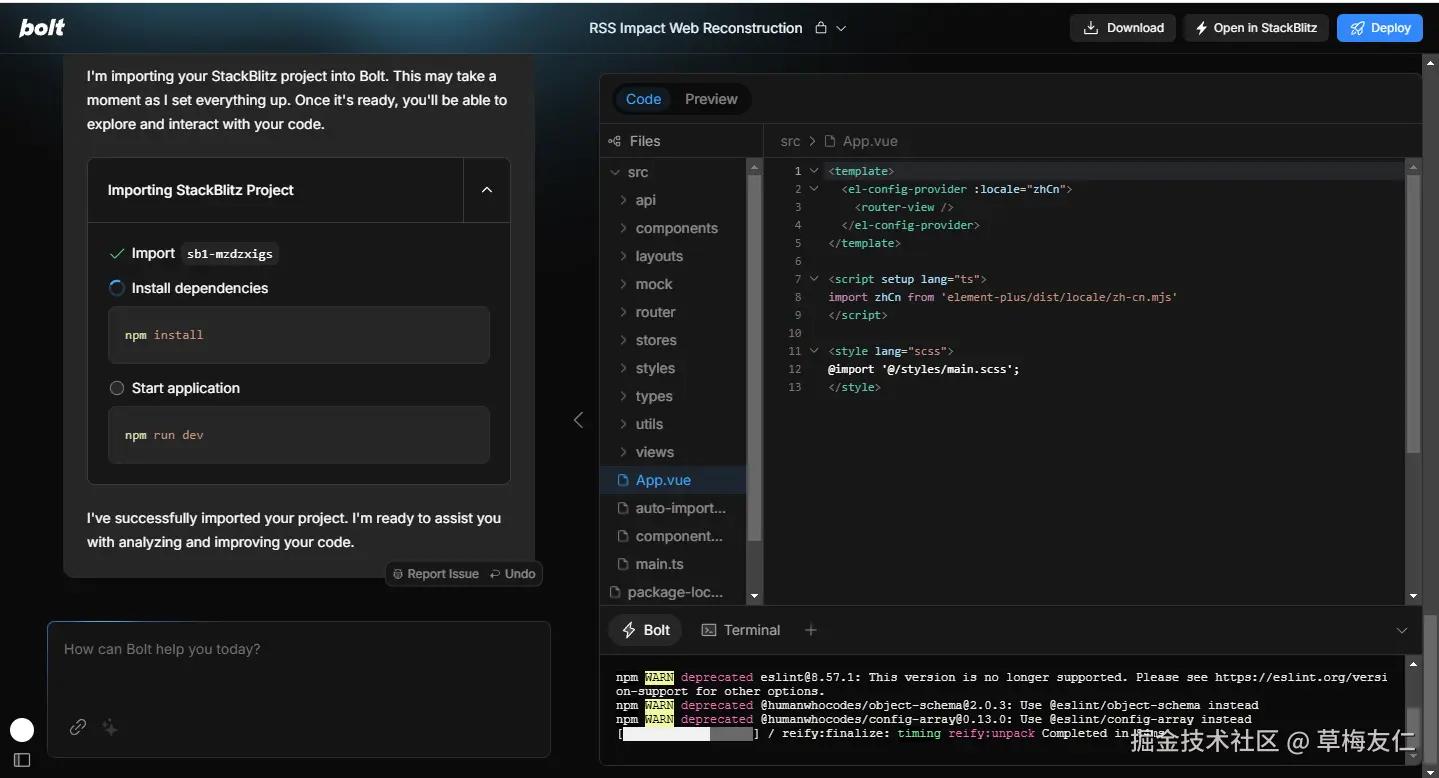Click the Bolt logo
The height and width of the screenshot is (778, 1439).
click(x=42, y=27)
